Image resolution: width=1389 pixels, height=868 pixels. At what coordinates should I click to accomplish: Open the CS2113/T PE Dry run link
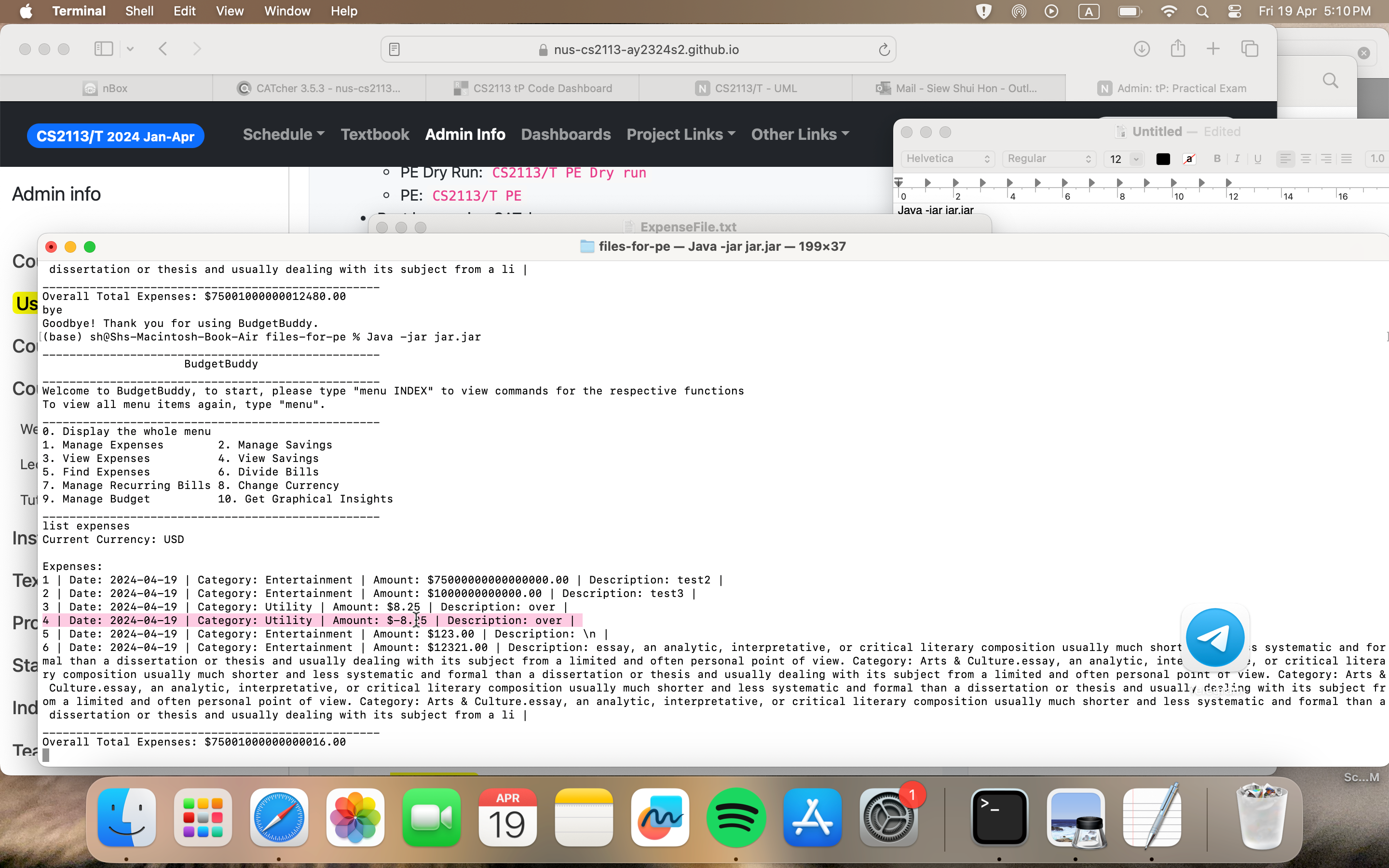[x=569, y=173]
